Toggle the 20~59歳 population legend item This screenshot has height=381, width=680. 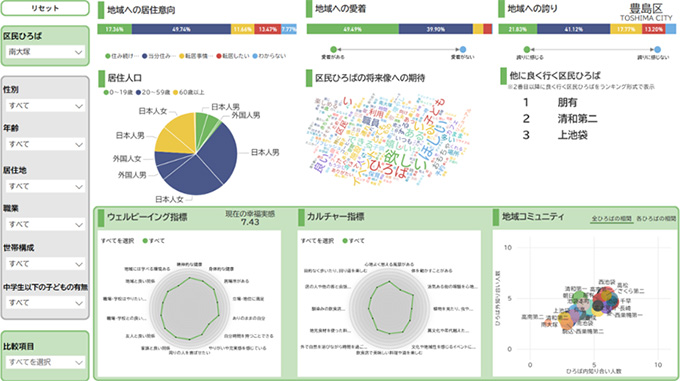(x=153, y=92)
